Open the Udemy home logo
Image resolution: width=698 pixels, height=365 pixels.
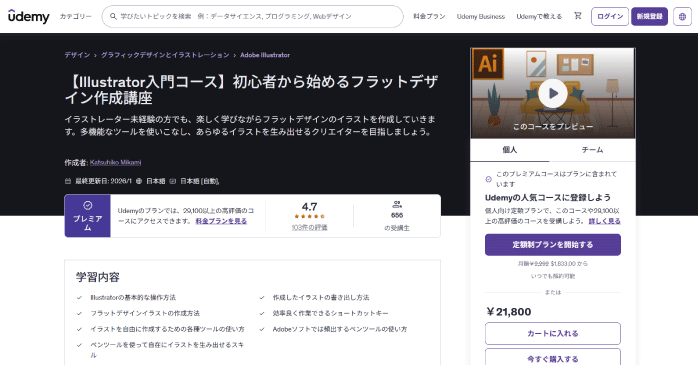coord(28,16)
